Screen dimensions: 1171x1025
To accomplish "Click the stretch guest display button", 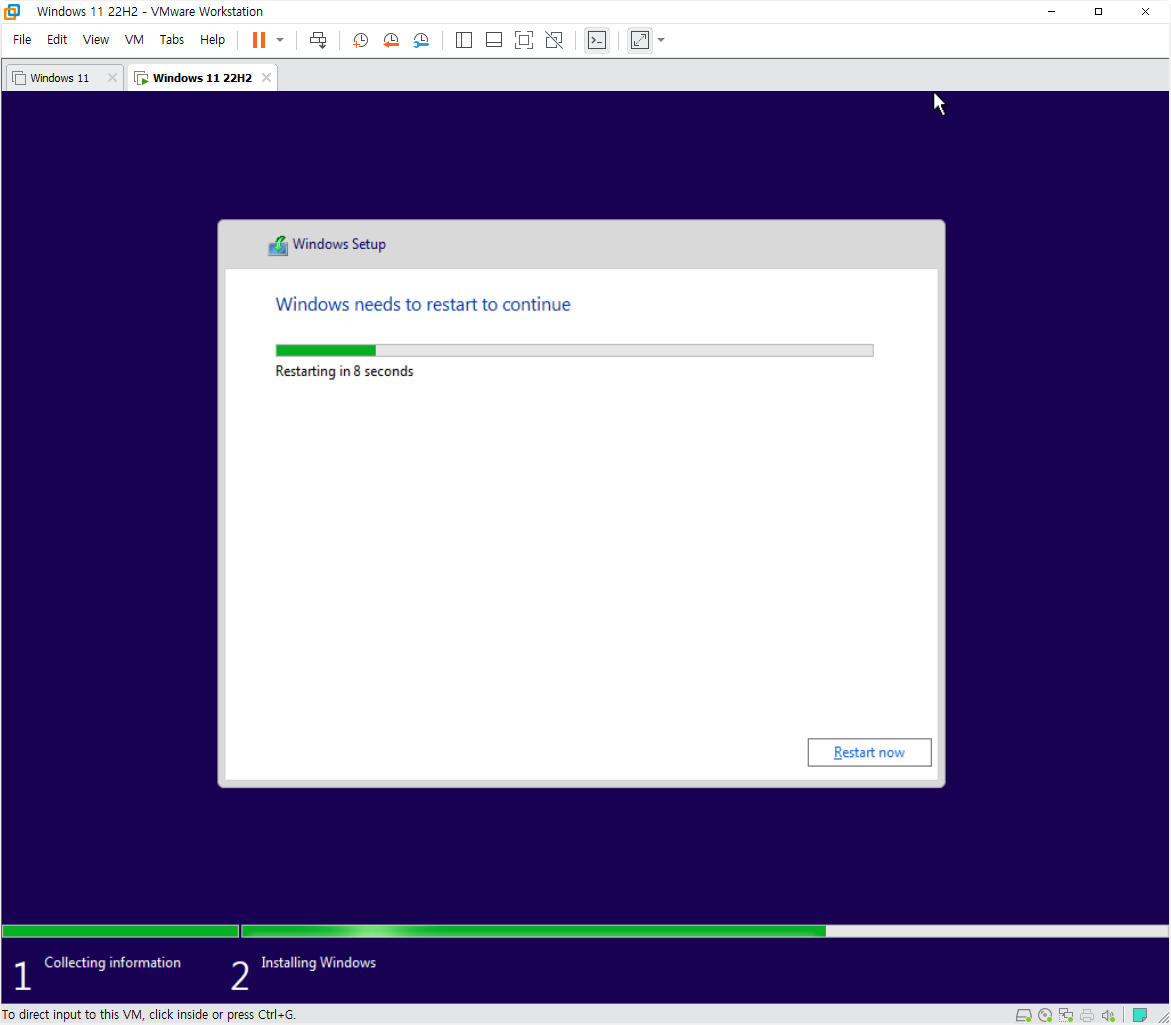I will [x=640, y=40].
